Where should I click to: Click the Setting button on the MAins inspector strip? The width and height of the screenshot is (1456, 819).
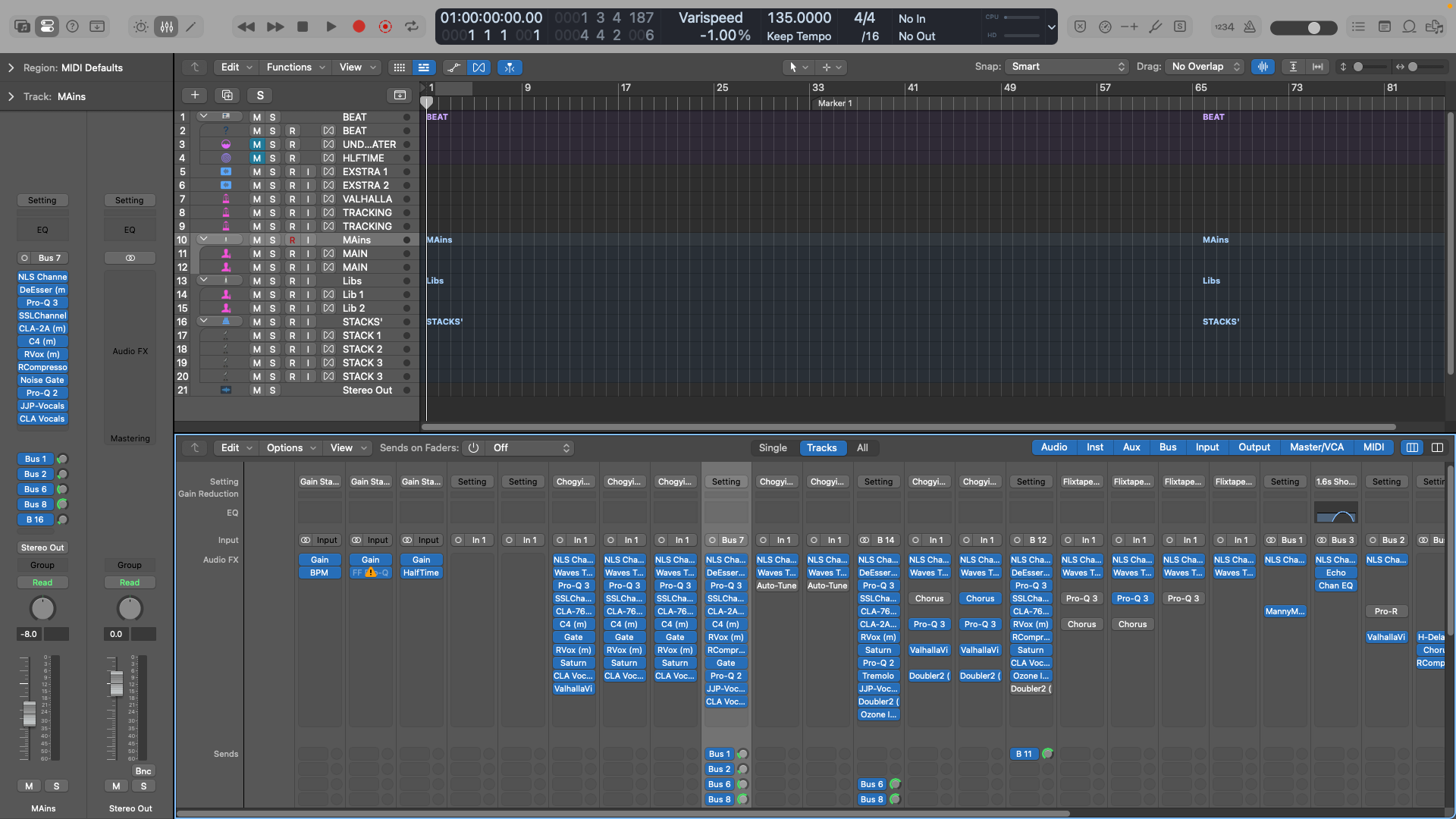42,200
